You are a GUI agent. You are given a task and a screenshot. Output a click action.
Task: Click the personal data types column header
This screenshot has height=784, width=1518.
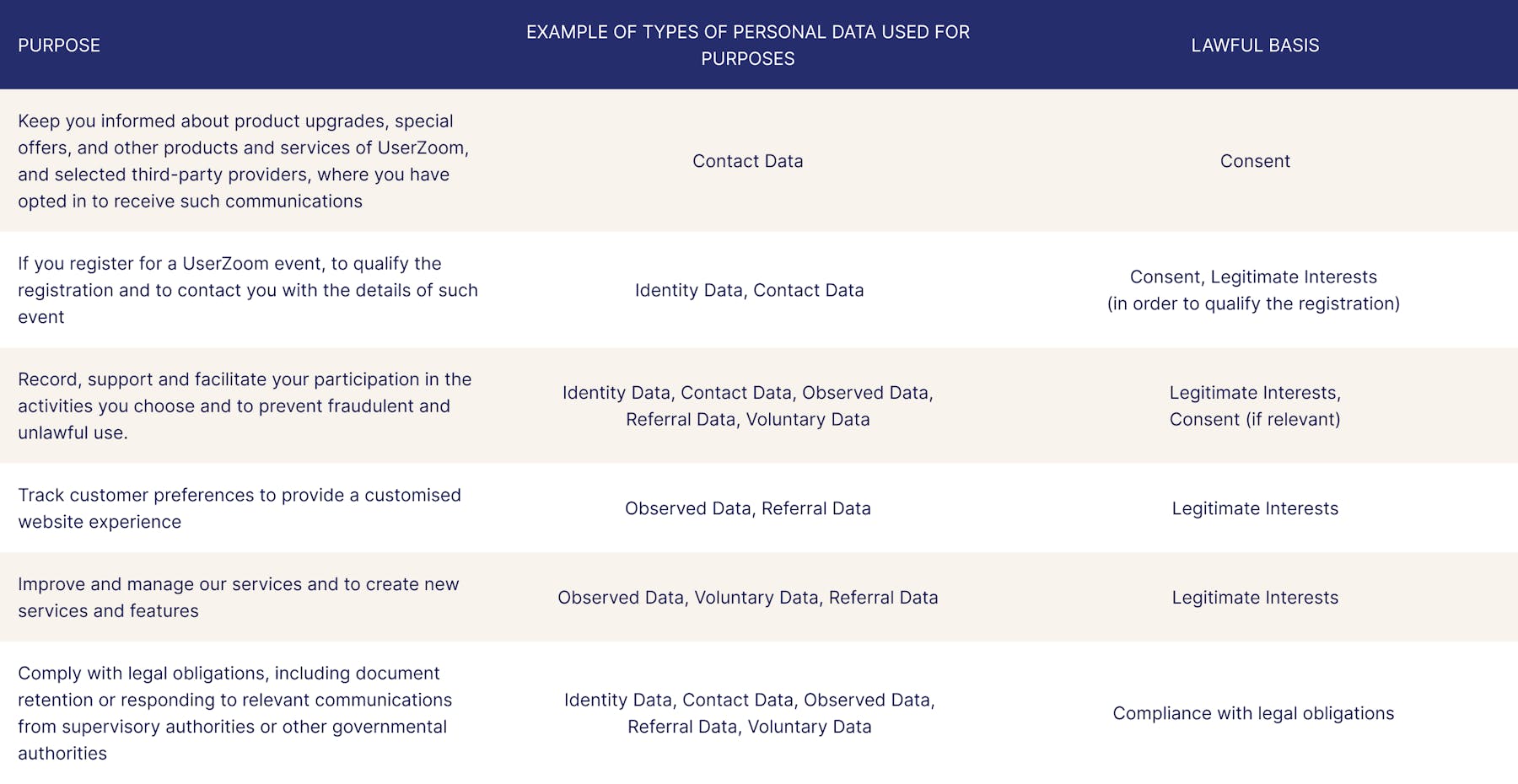click(748, 46)
